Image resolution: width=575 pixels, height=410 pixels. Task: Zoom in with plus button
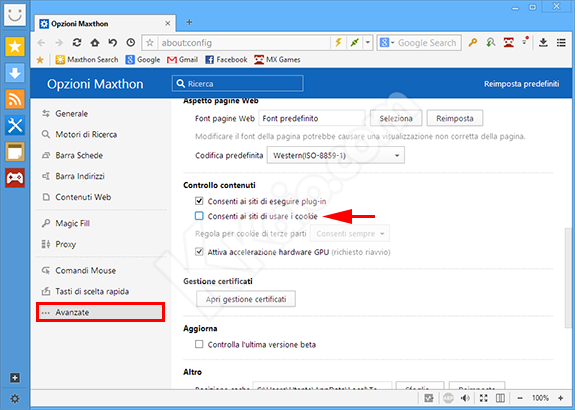tap(560, 398)
